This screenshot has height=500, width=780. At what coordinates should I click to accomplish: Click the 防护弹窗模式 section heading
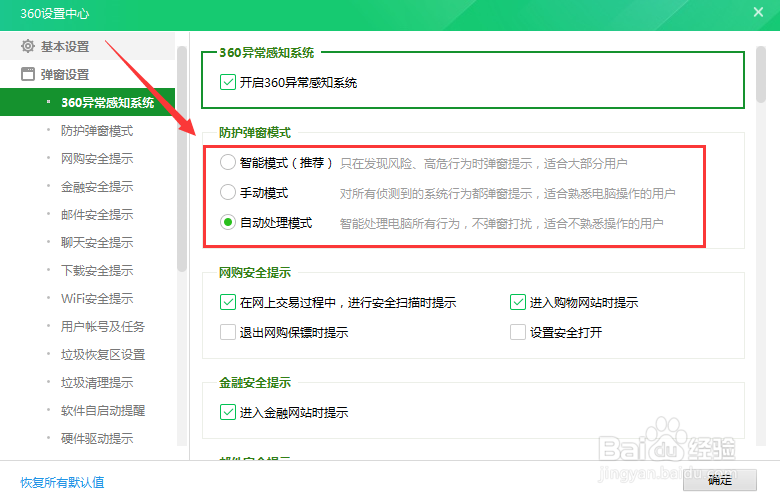click(x=255, y=133)
